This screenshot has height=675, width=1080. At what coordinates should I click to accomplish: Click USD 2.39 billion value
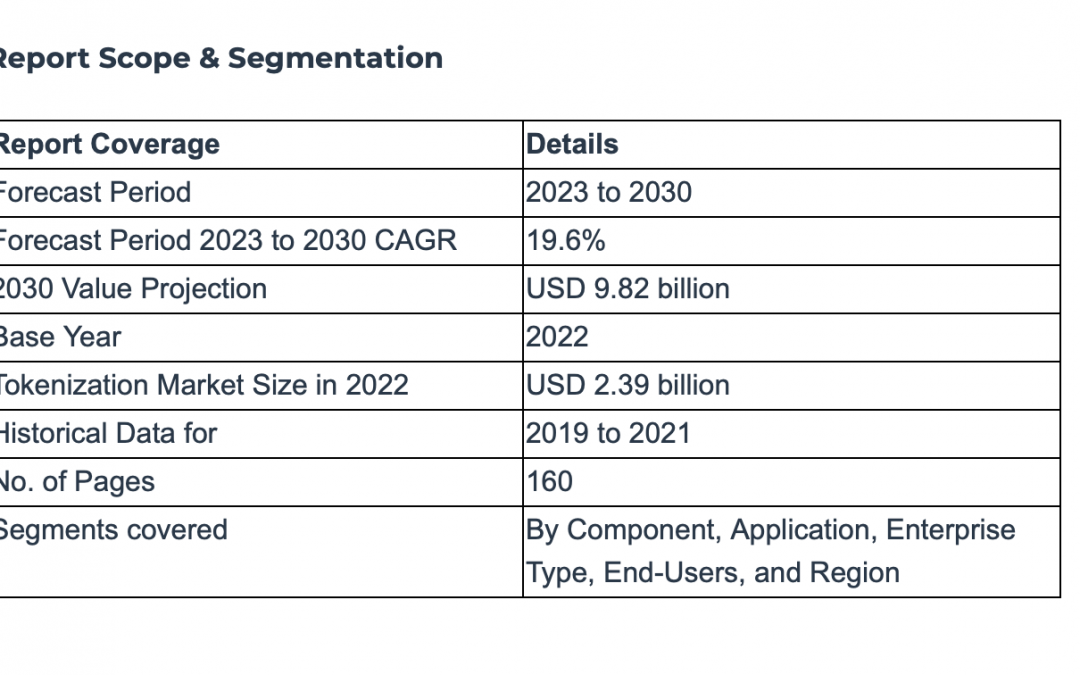point(628,385)
